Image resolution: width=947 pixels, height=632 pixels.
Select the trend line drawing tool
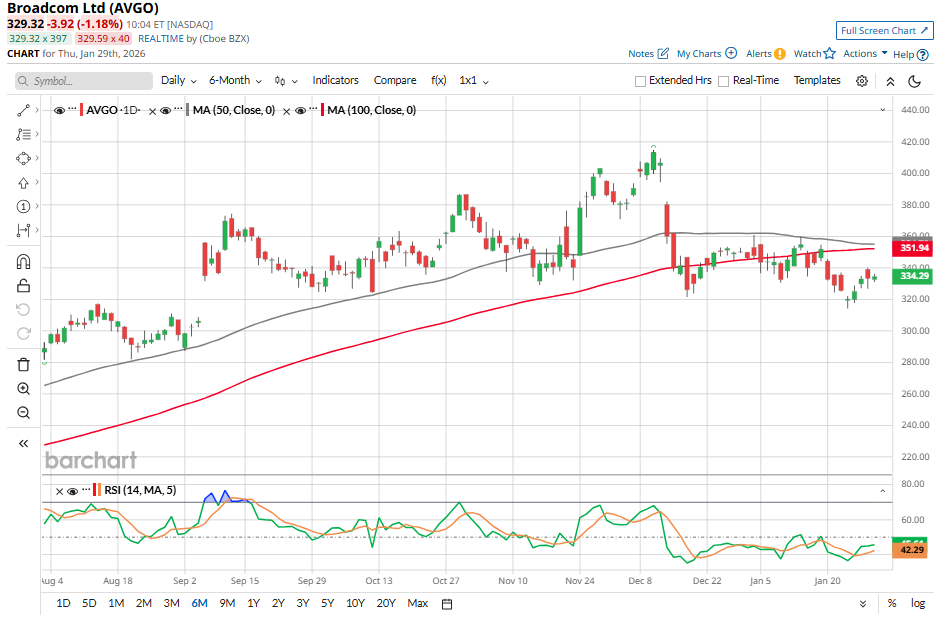tap(23, 110)
